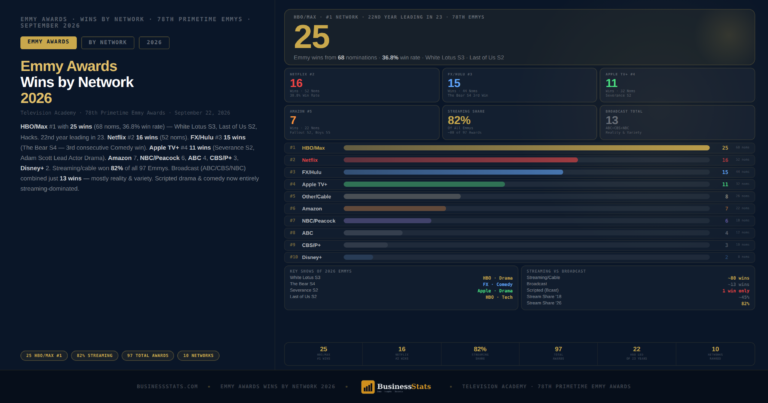The height and width of the screenshot is (403, 768).
Task: Select the FX/Hulu row label
Action: pos(312,172)
